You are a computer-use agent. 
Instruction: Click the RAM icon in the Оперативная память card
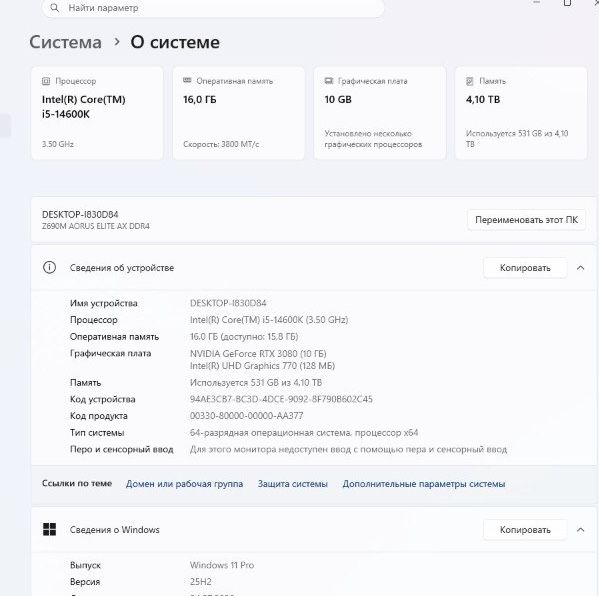[187, 81]
